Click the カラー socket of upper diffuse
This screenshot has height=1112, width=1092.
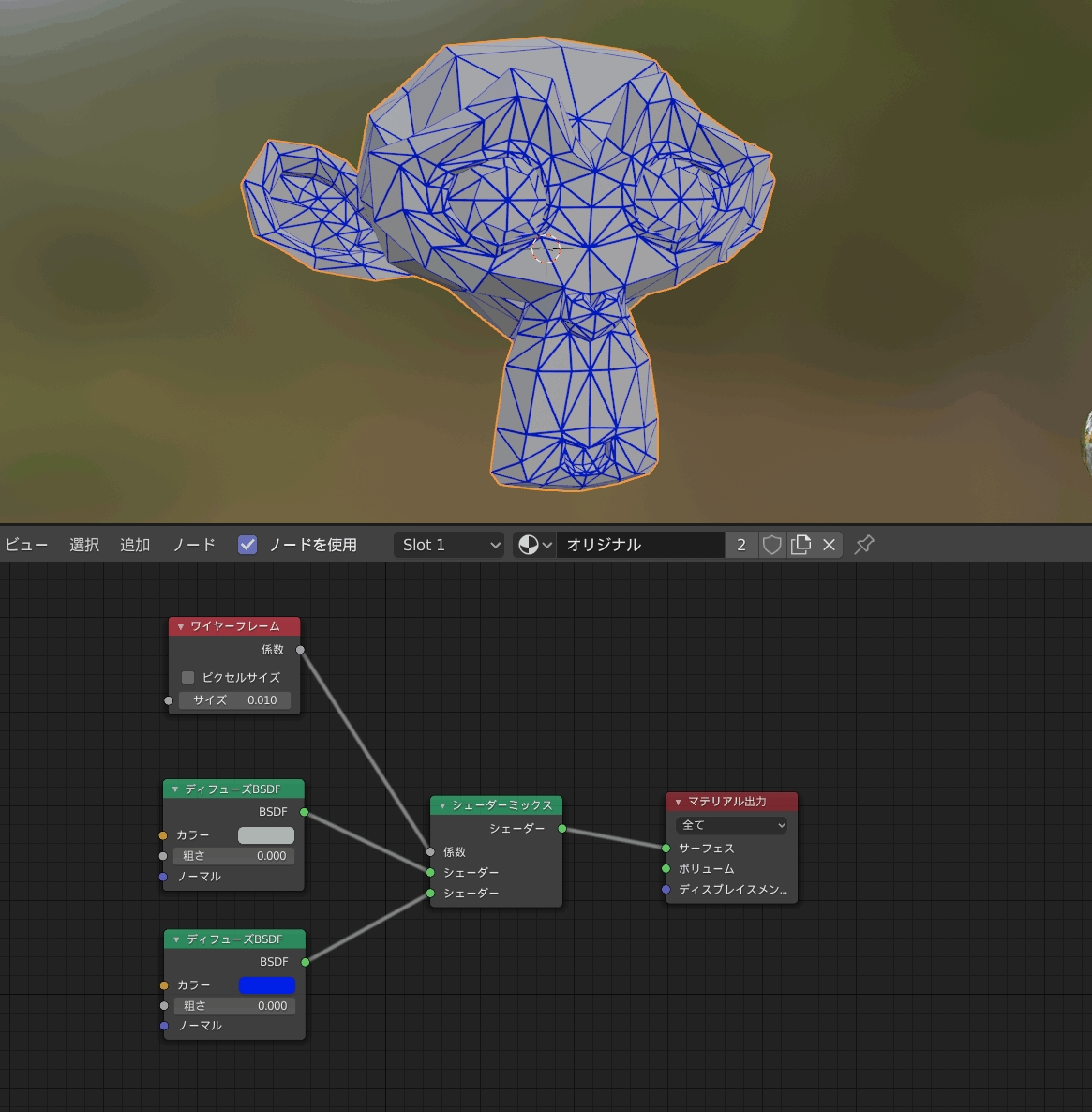[x=163, y=835]
